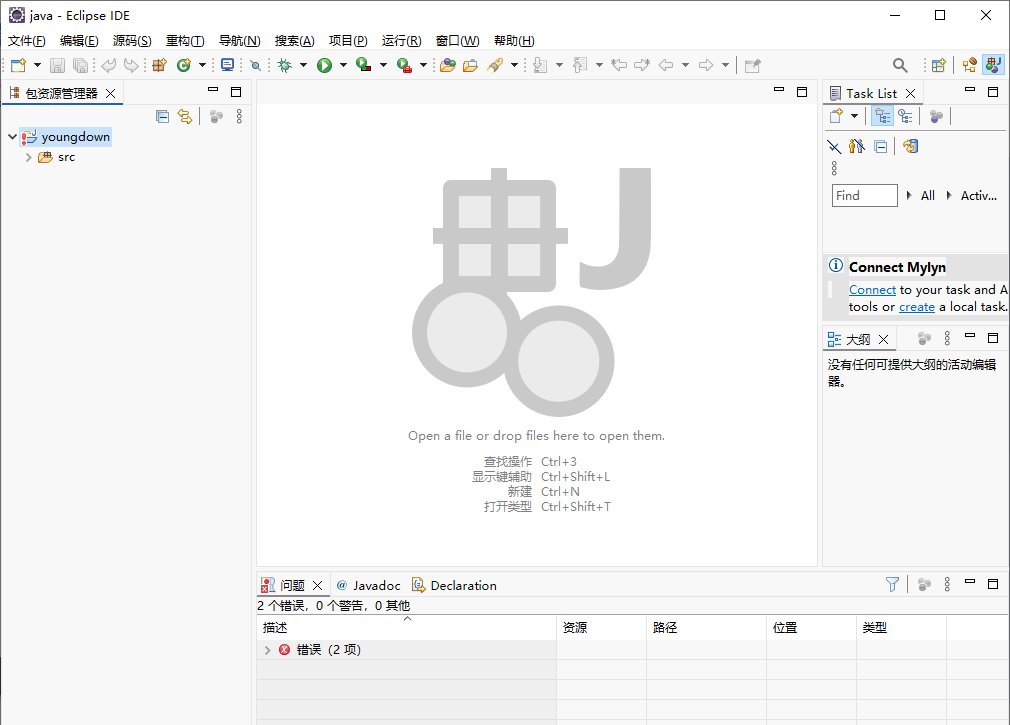
Task: Open the 重构(T) menu
Action: coord(185,41)
